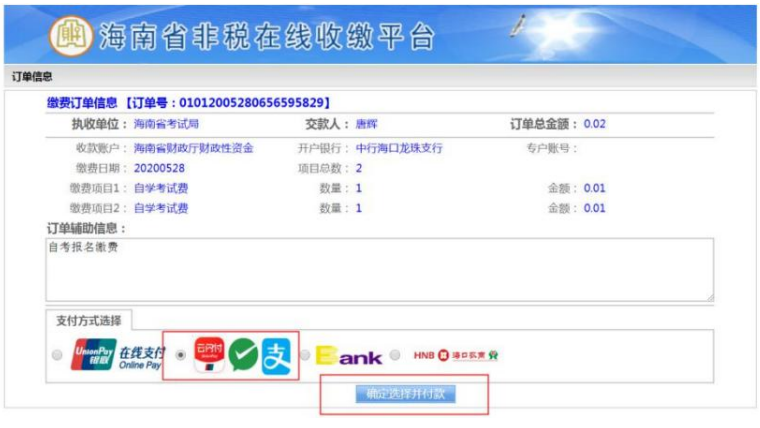The width and height of the screenshot is (760, 428).
Task: Select the UnionPay radio button
Action: (x=57, y=355)
